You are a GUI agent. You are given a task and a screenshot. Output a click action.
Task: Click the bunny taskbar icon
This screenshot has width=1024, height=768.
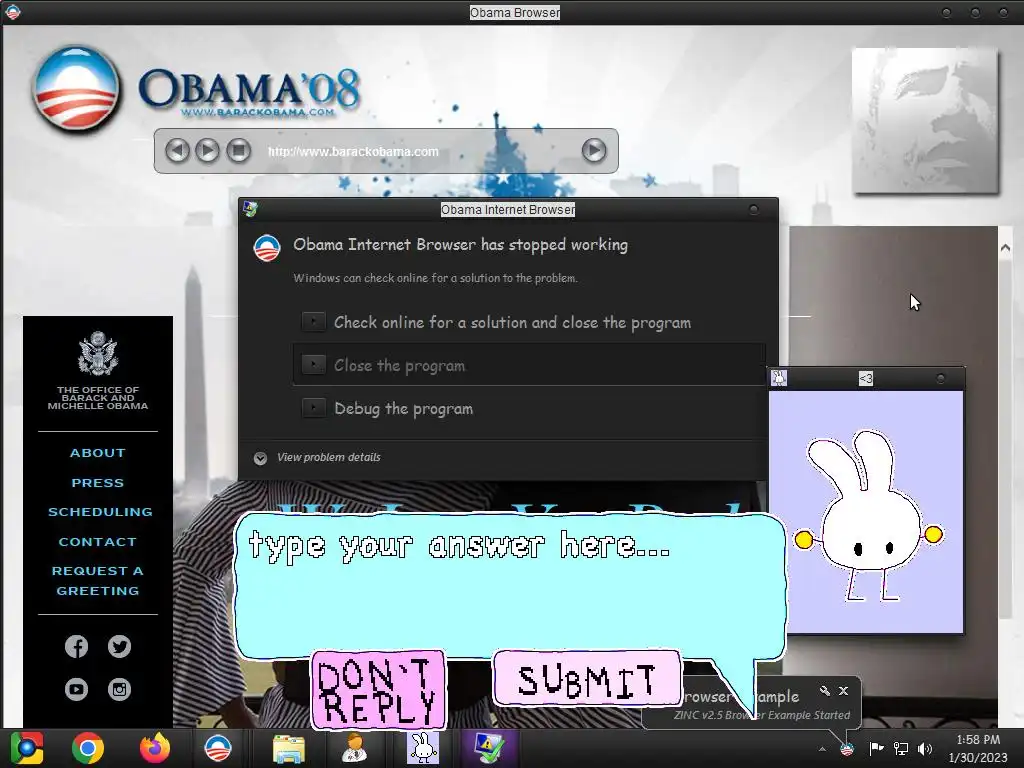pos(423,748)
